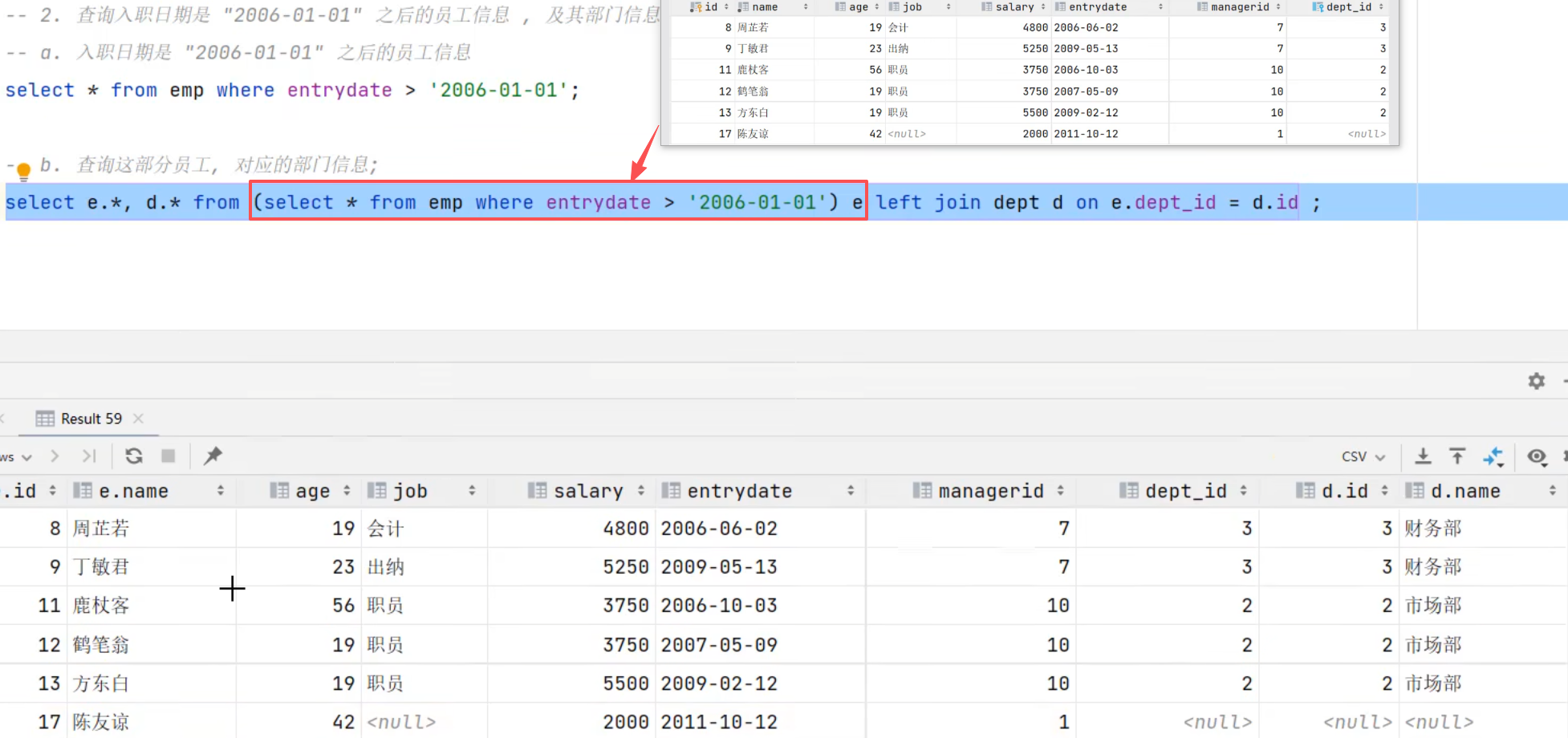Open the rows page-size dropdown
This screenshot has height=738, width=1568.
pos(16,456)
